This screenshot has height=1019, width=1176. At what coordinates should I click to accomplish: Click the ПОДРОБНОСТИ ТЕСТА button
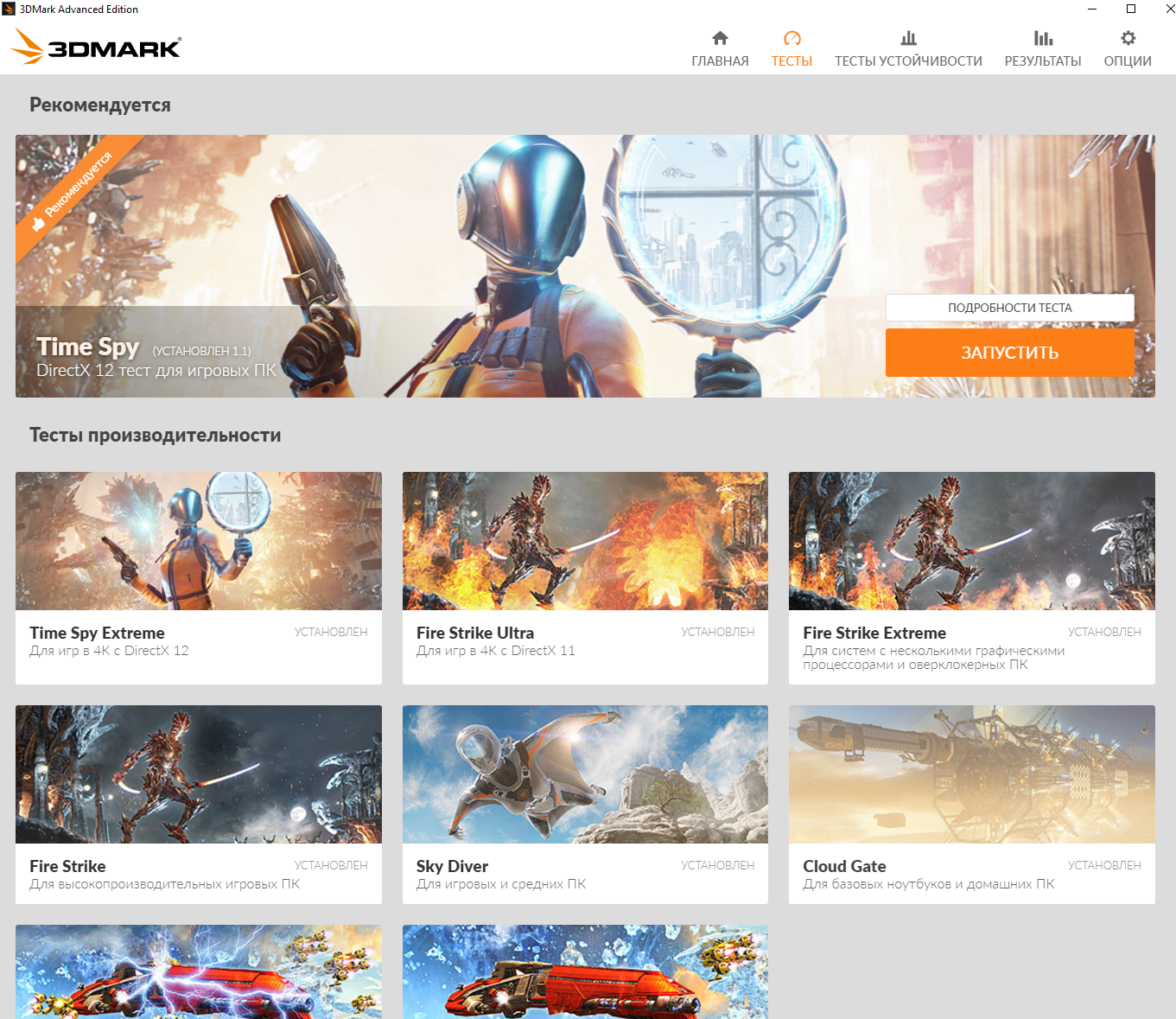1009,308
